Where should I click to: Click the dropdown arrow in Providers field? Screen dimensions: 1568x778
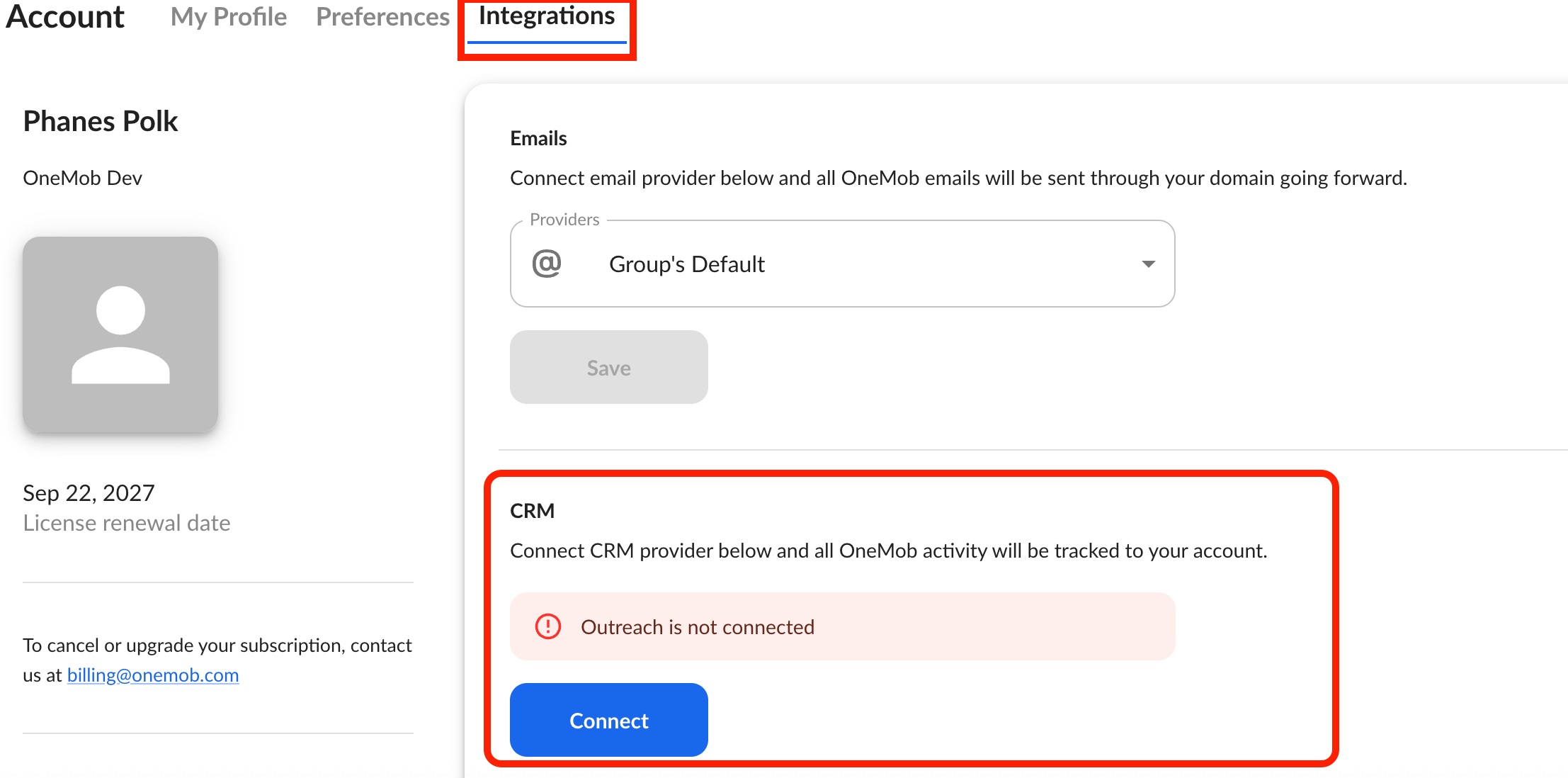pyautogui.click(x=1148, y=264)
